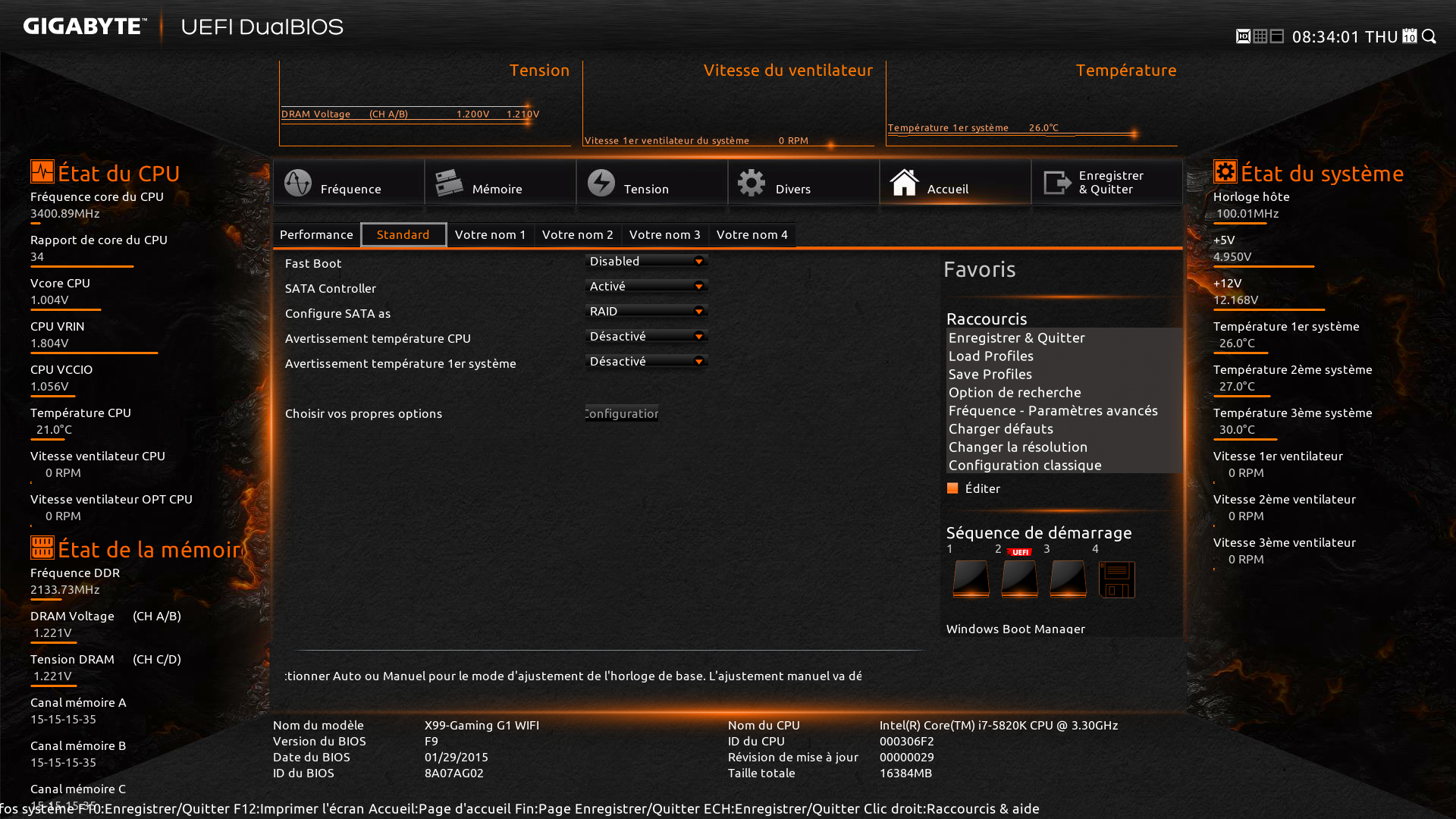The width and height of the screenshot is (1456, 819).
Task: Open the Votre nom 4 tab
Action: pos(752,234)
